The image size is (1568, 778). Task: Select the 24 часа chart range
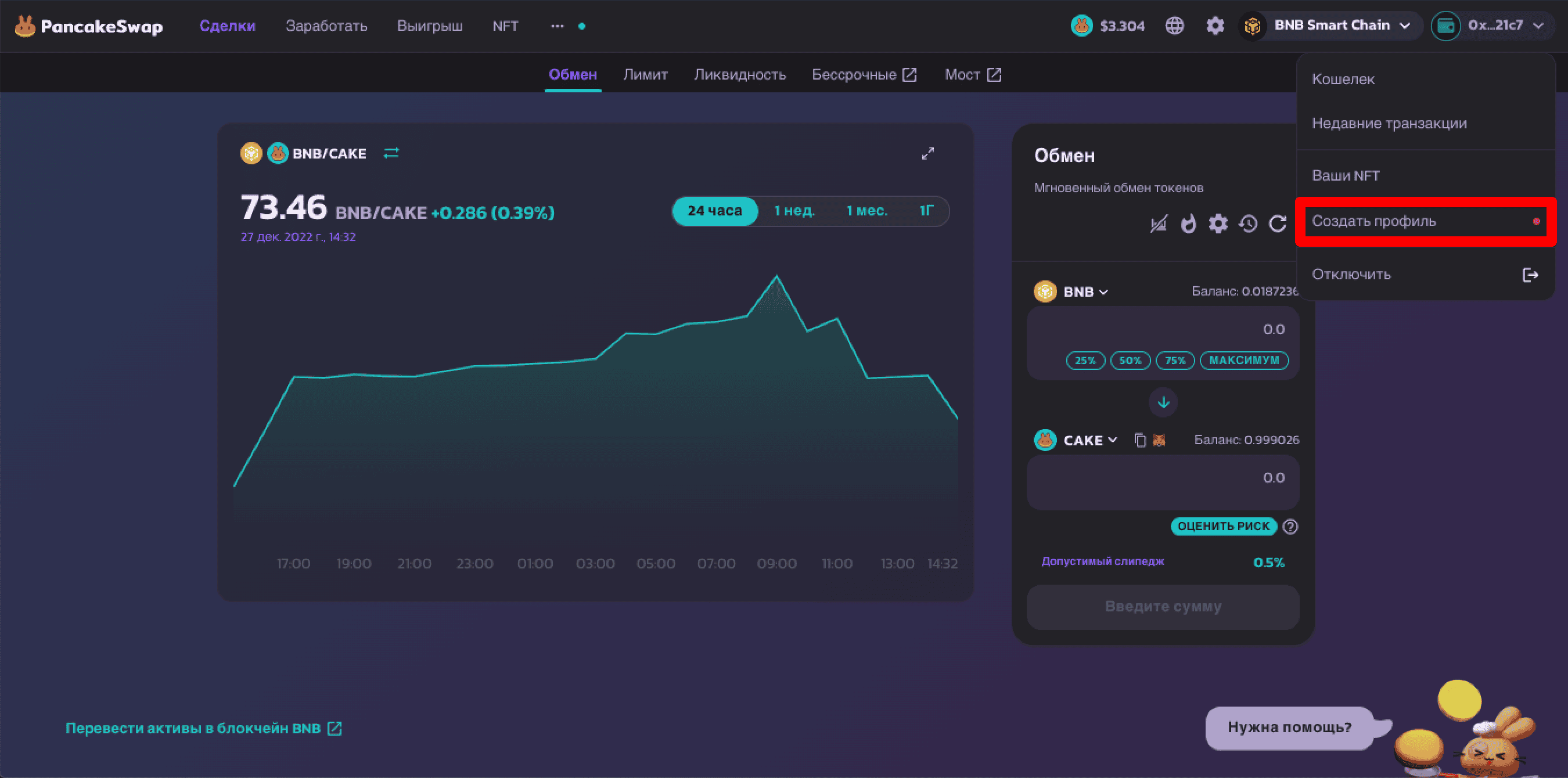pyautogui.click(x=715, y=211)
